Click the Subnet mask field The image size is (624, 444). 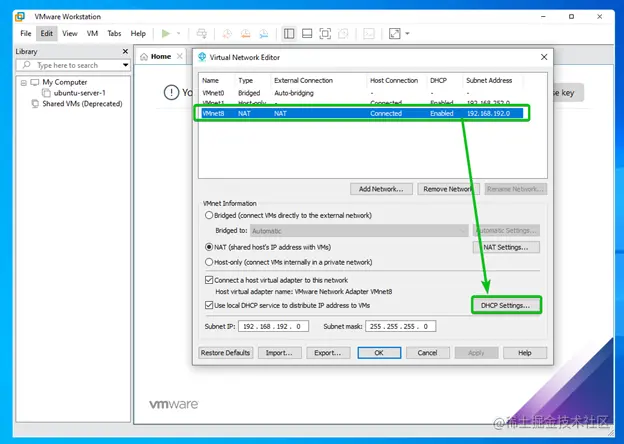click(400, 326)
